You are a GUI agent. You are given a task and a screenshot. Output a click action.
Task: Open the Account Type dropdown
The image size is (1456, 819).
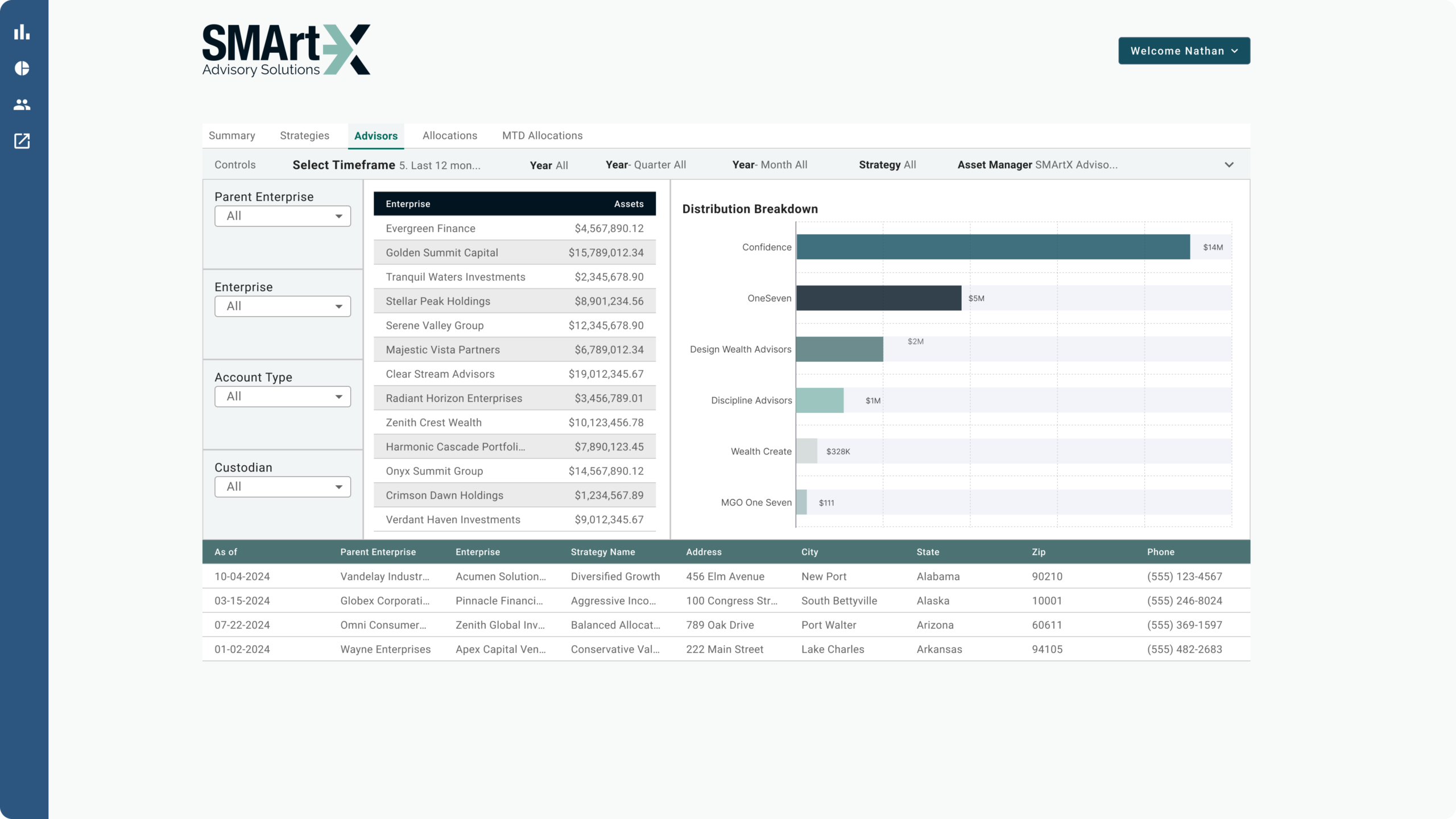point(282,396)
